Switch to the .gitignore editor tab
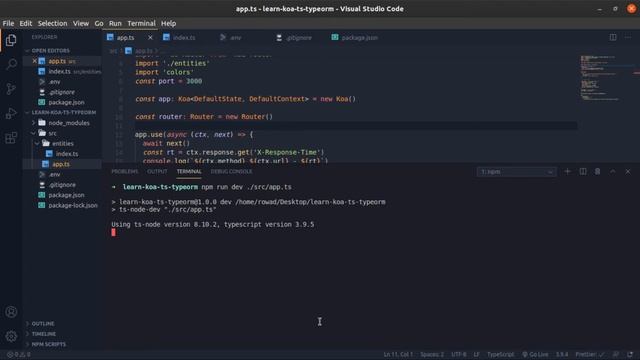This screenshot has width=640, height=360. point(298,38)
